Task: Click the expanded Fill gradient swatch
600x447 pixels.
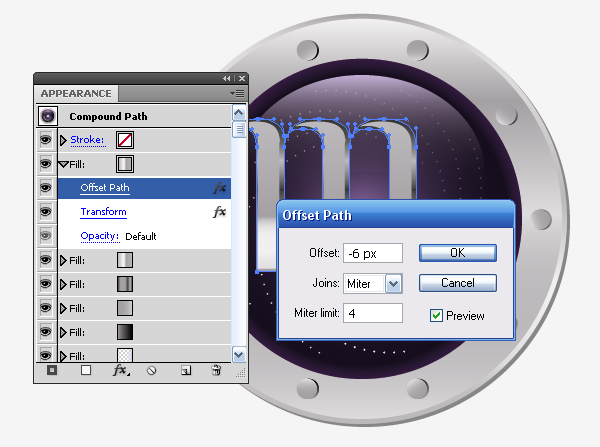Action: coord(125,164)
